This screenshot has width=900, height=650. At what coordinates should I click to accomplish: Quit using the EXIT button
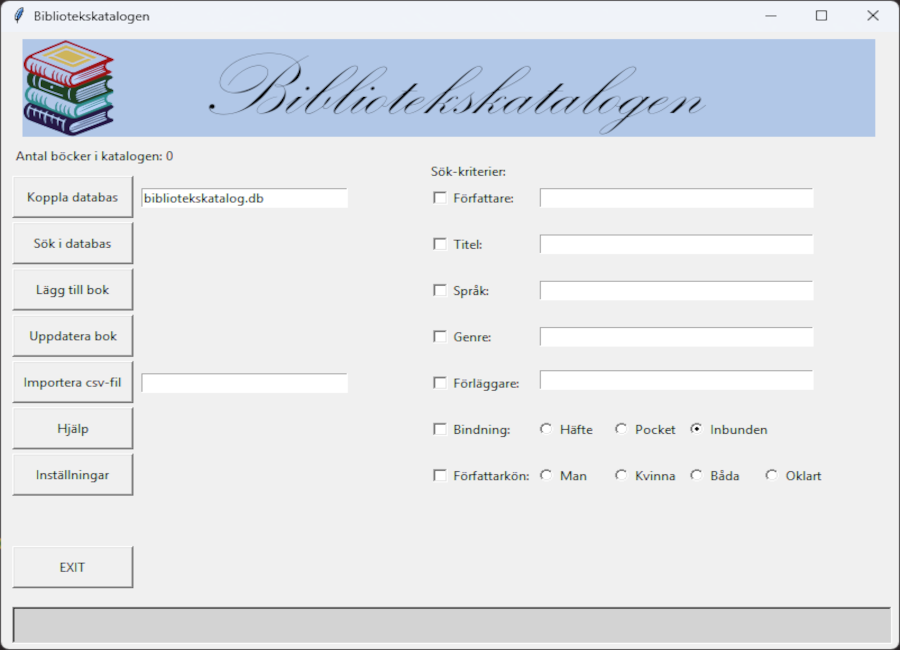tap(73, 567)
